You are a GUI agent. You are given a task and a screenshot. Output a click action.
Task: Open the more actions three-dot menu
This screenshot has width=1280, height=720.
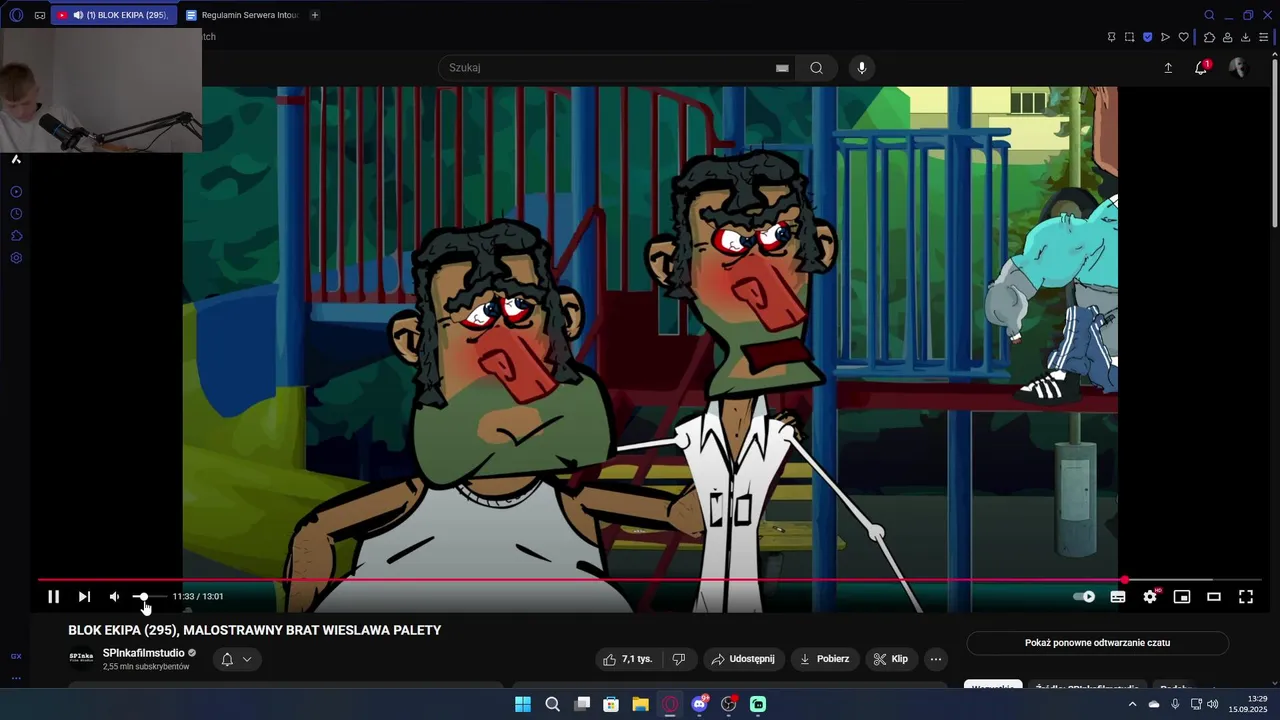(x=936, y=659)
